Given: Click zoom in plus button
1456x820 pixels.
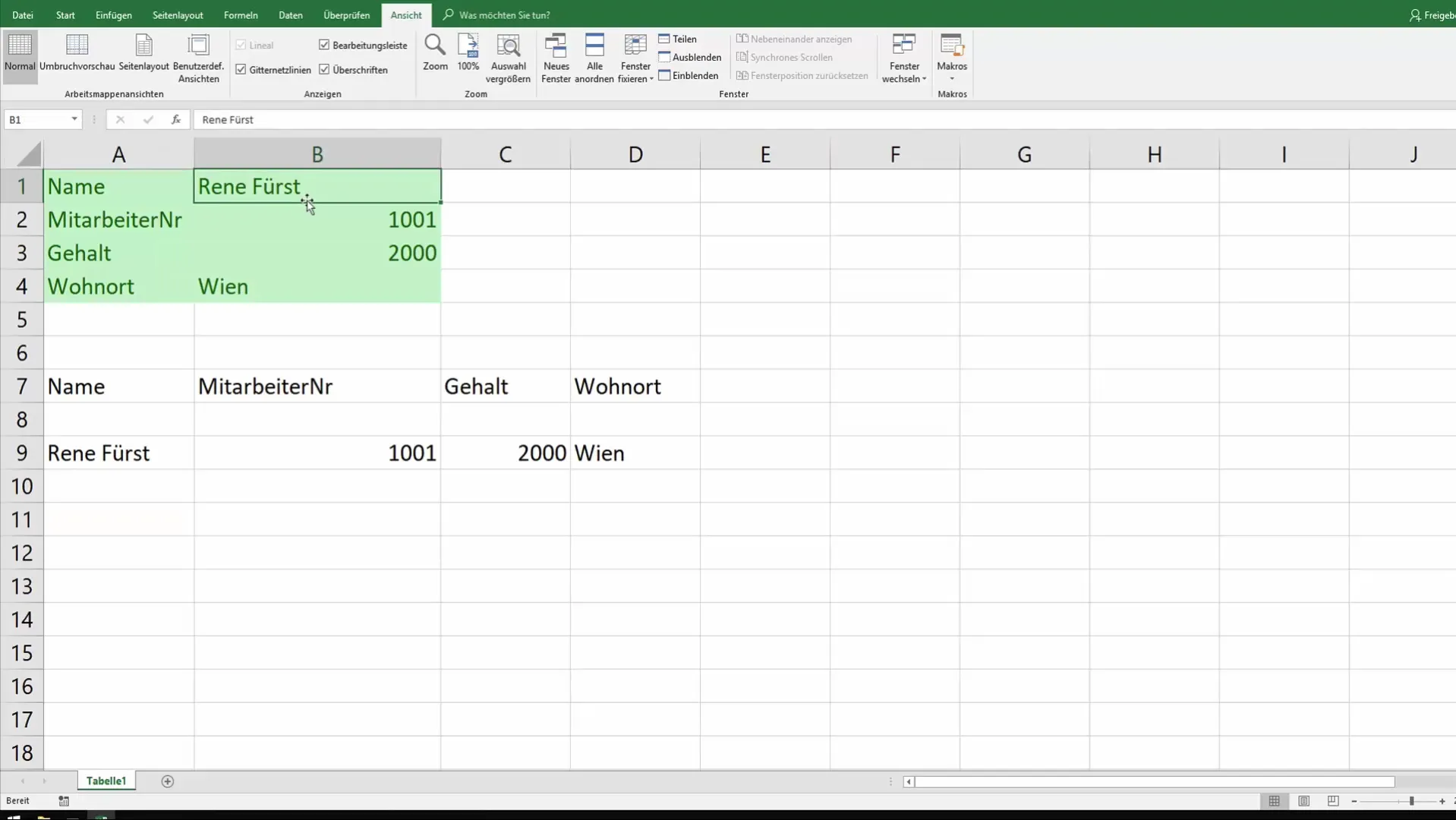Looking at the screenshot, I should click(x=1442, y=801).
